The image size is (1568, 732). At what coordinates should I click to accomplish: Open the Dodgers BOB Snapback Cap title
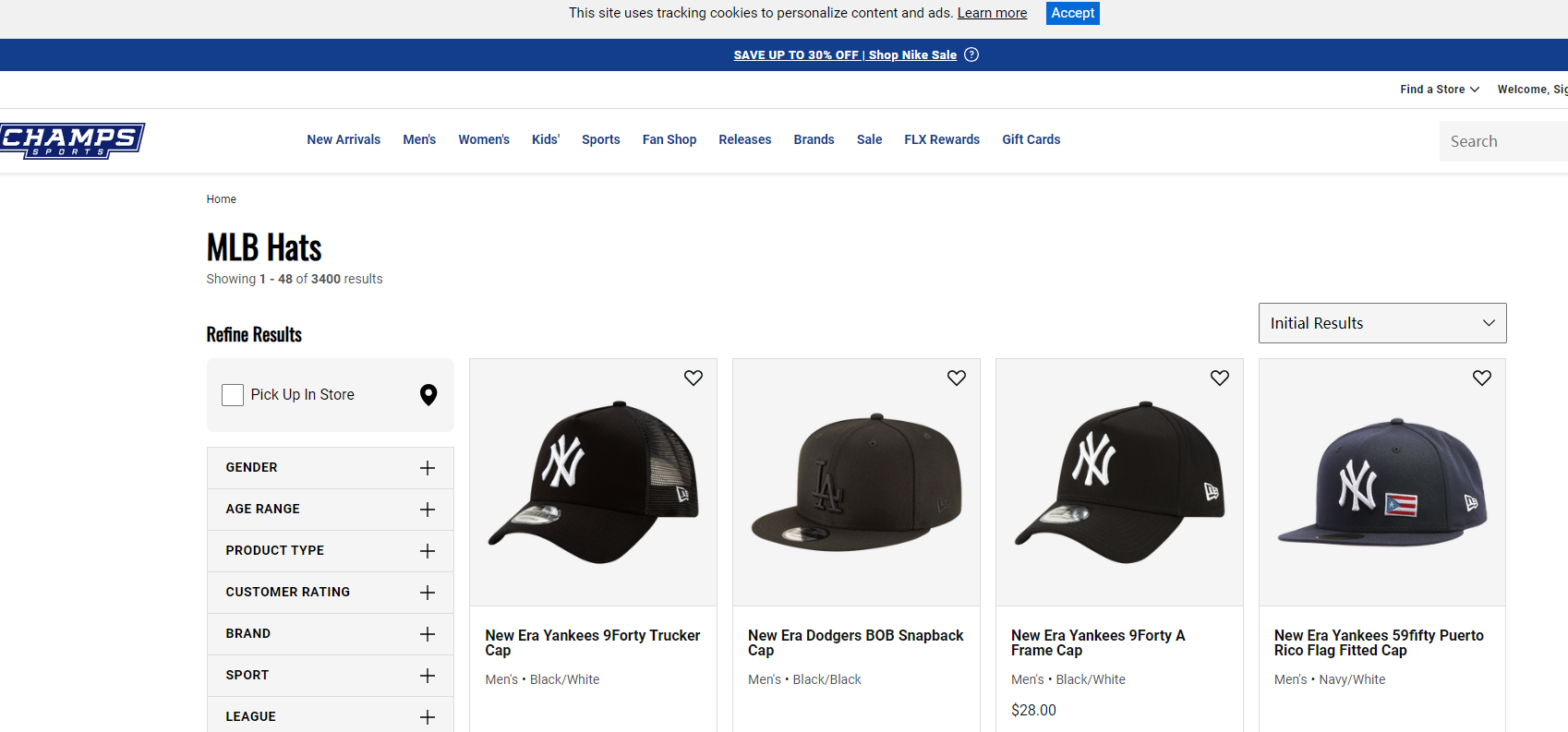coord(856,642)
